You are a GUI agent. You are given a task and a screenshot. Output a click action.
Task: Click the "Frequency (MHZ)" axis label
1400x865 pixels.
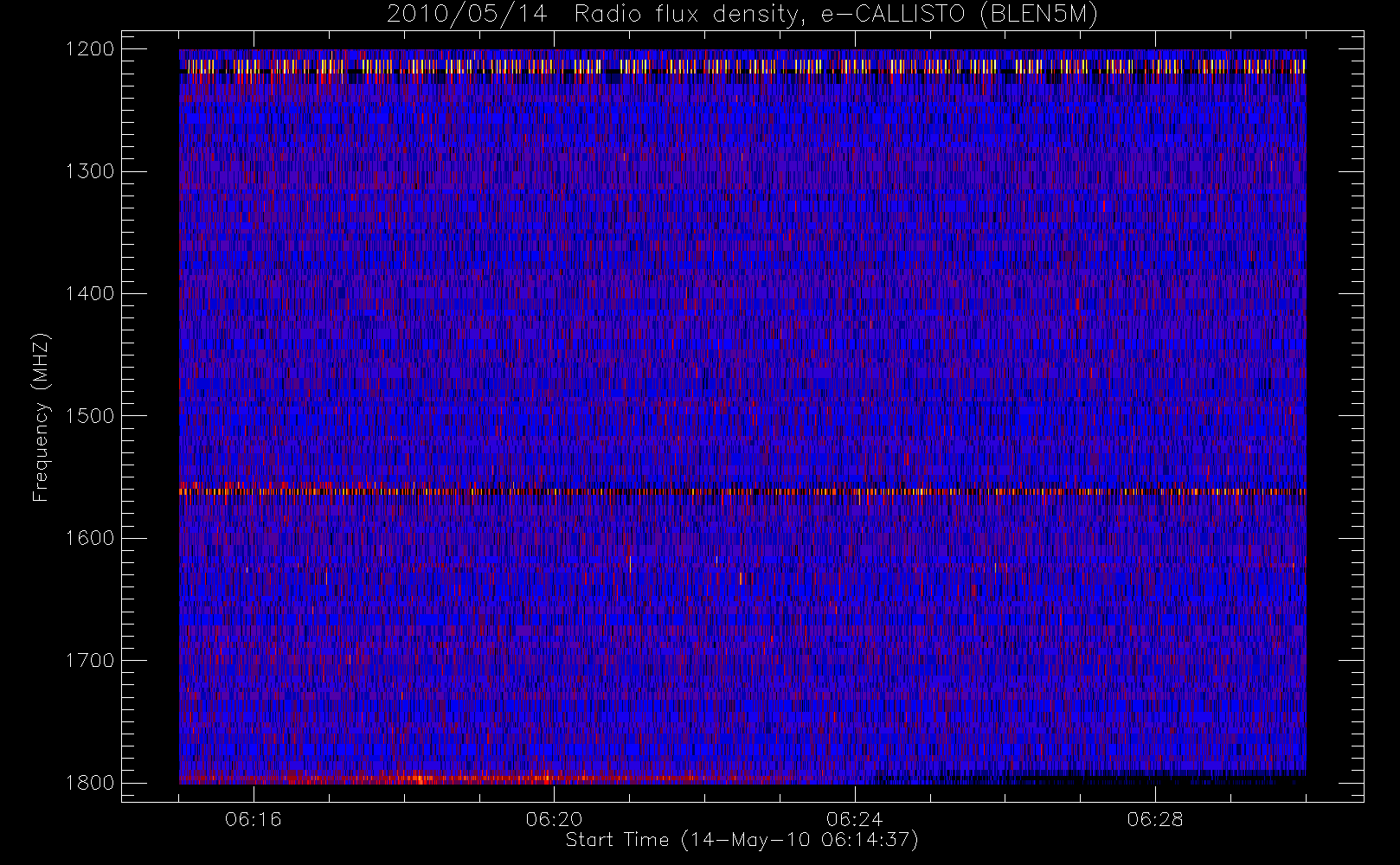tap(41, 417)
